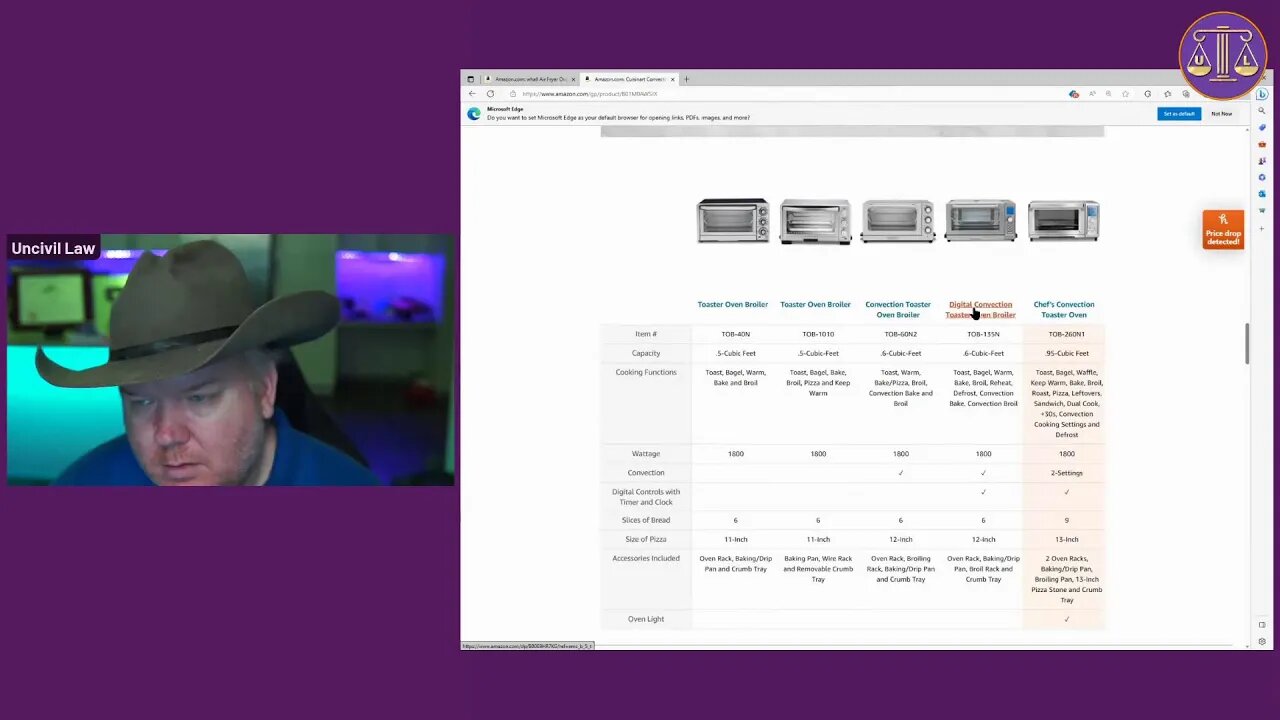Viewport: 1280px width, 720px height.
Task: Click the Accessories Included row label
Action: pos(646,558)
